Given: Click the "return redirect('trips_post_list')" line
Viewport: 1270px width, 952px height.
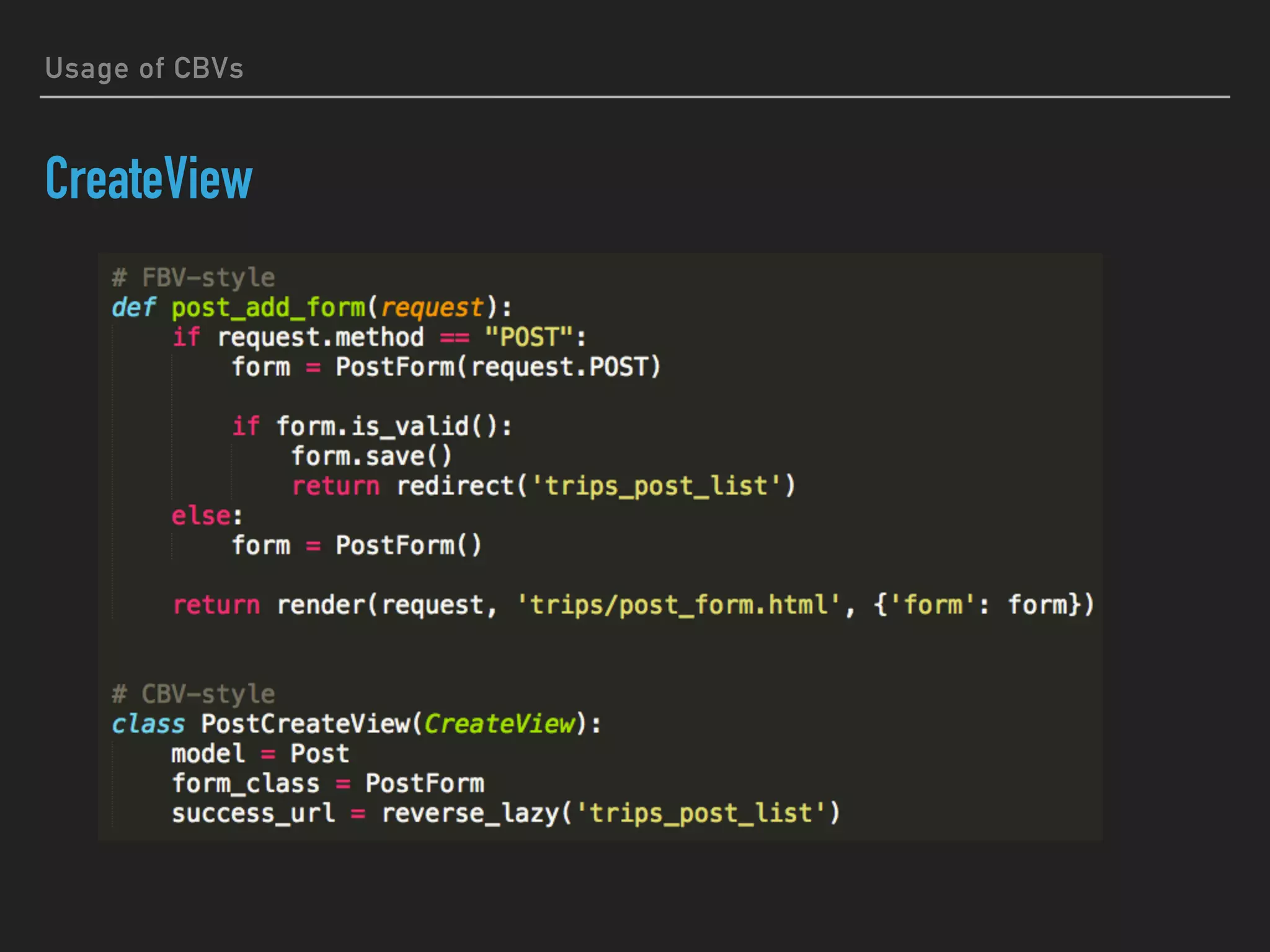Looking at the screenshot, I should click(544, 486).
